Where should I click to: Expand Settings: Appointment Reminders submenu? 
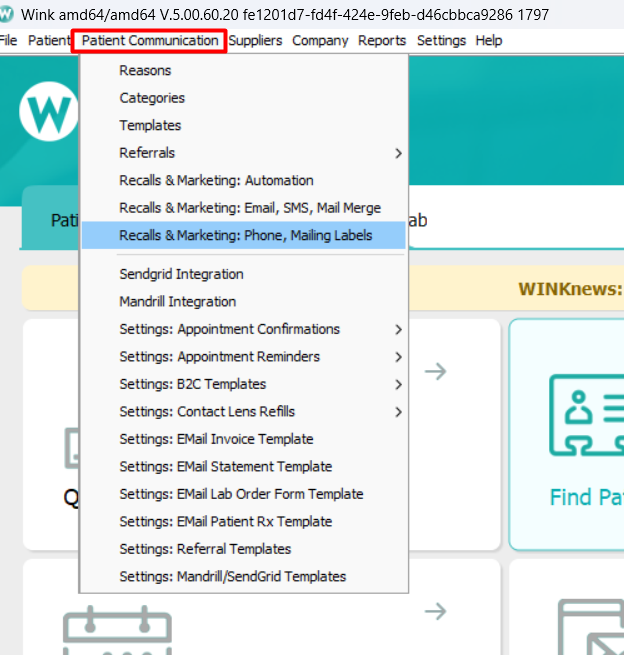tap(244, 357)
